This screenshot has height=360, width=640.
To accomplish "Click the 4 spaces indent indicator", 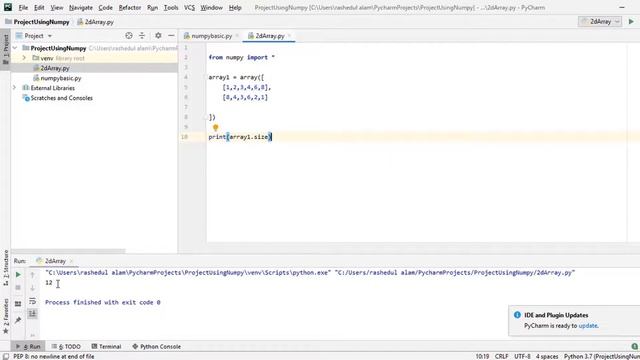I will coord(547,356).
